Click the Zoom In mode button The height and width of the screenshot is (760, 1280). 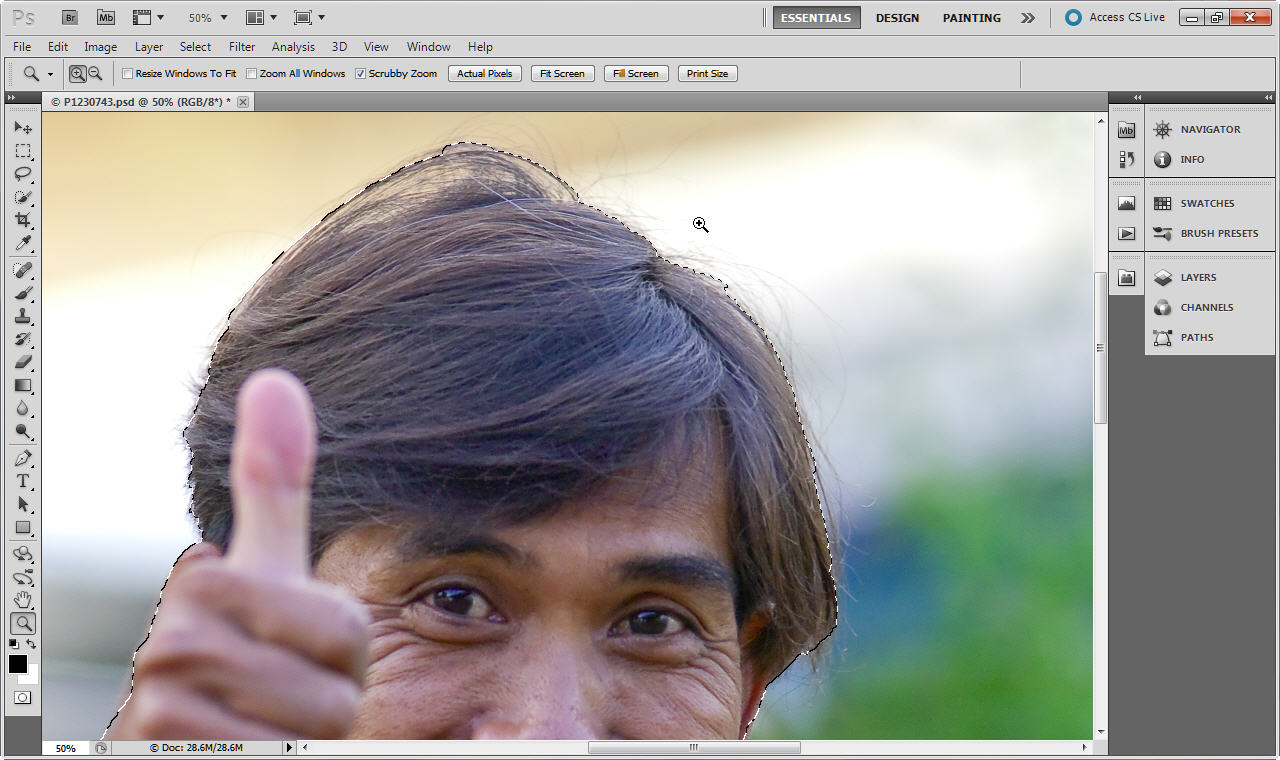[x=77, y=73]
